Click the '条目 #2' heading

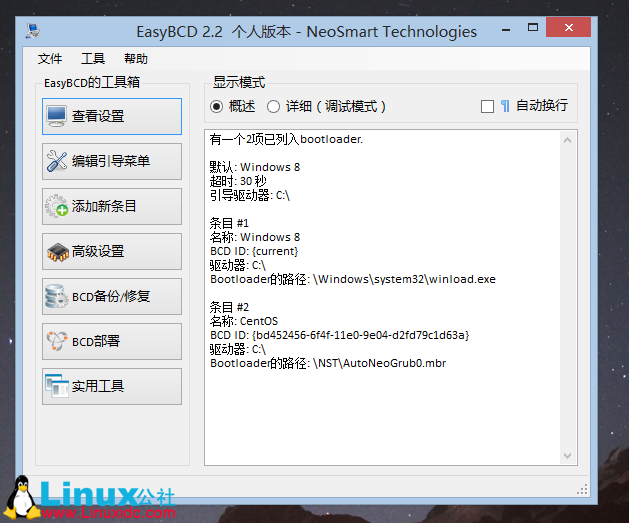(x=229, y=307)
